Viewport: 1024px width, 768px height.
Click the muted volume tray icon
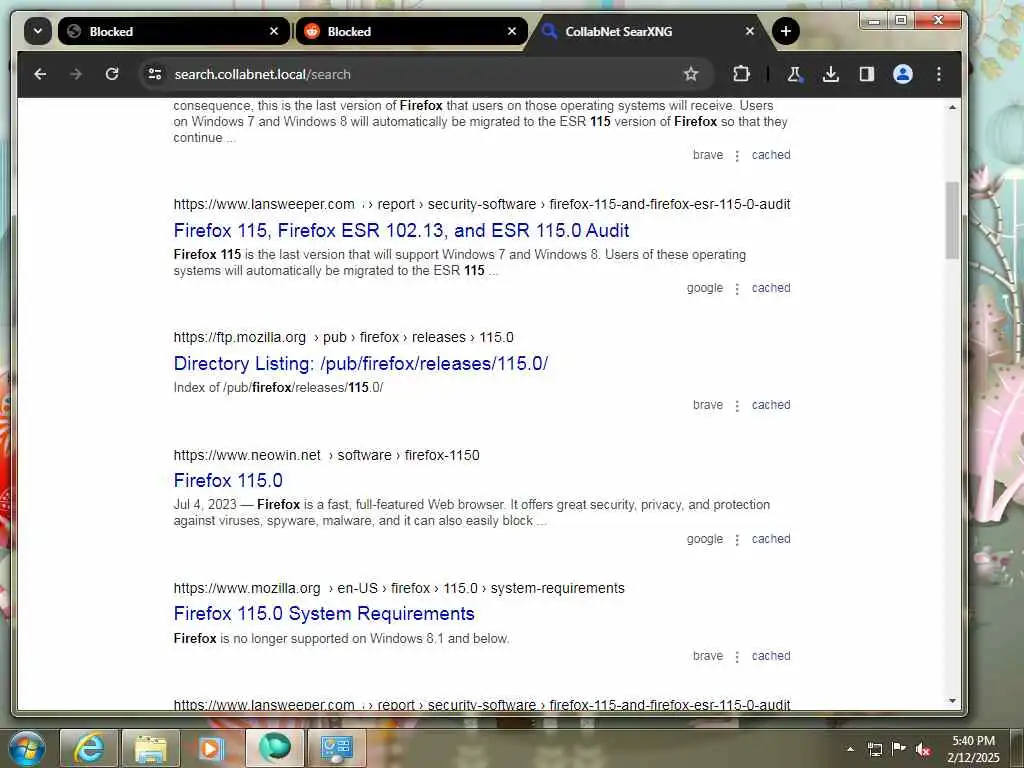click(x=923, y=749)
